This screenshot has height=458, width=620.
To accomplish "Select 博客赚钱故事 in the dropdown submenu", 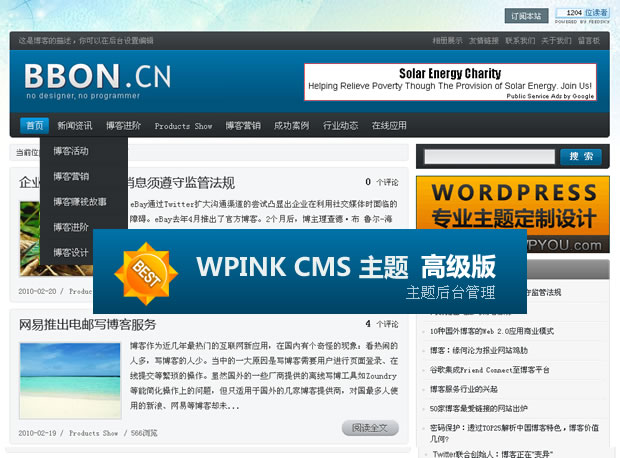I will tap(80, 202).
